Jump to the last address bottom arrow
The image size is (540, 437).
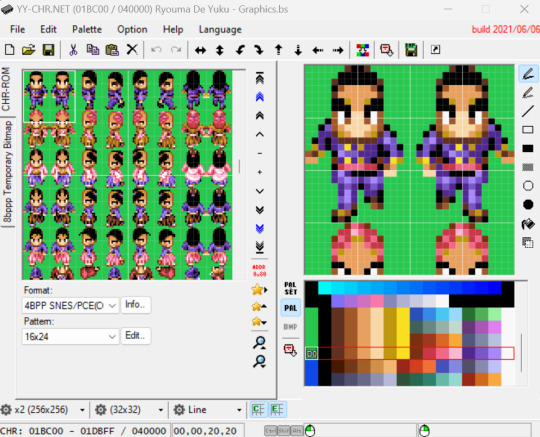tap(260, 247)
